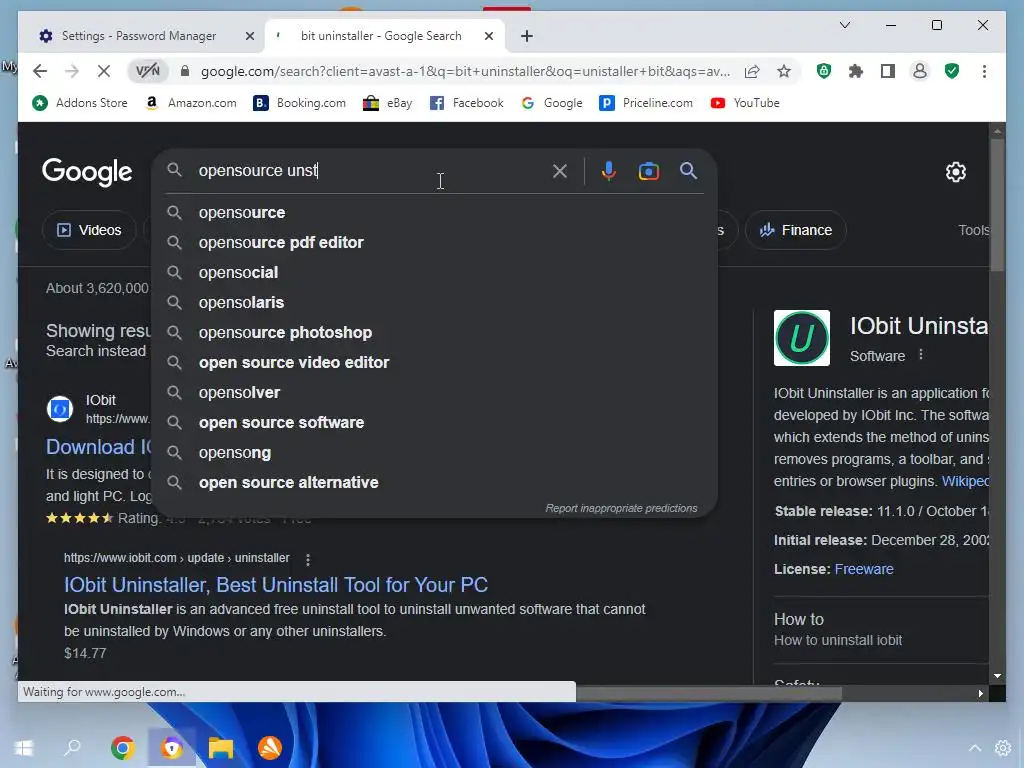The width and height of the screenshot is (1024, 768).
Task: Open Windows taskbar search
Action: 72,747
